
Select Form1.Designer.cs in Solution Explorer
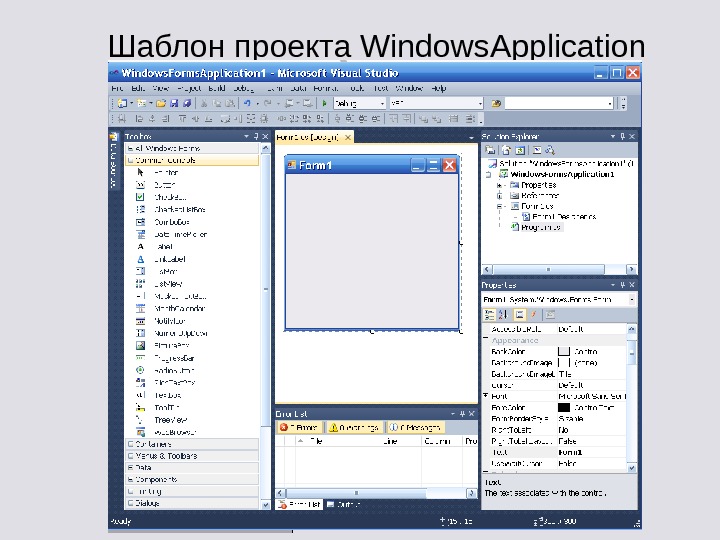tap(564, 217)
